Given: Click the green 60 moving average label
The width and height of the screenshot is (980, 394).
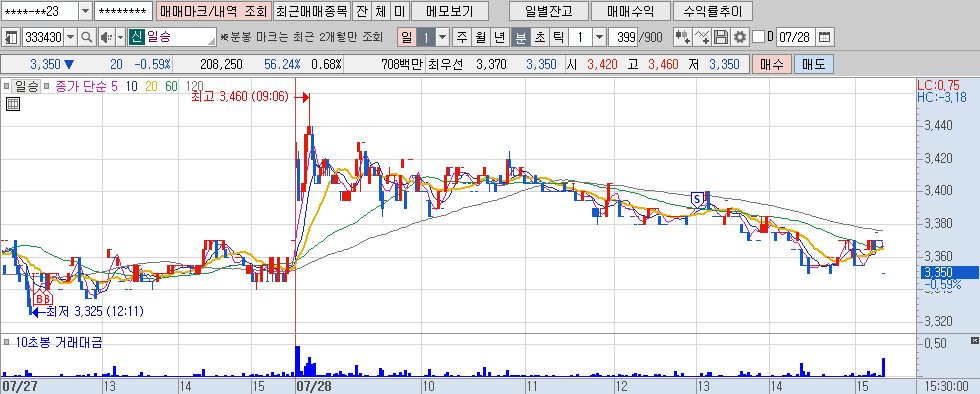Looking at the screenshot, I should 171,86.
